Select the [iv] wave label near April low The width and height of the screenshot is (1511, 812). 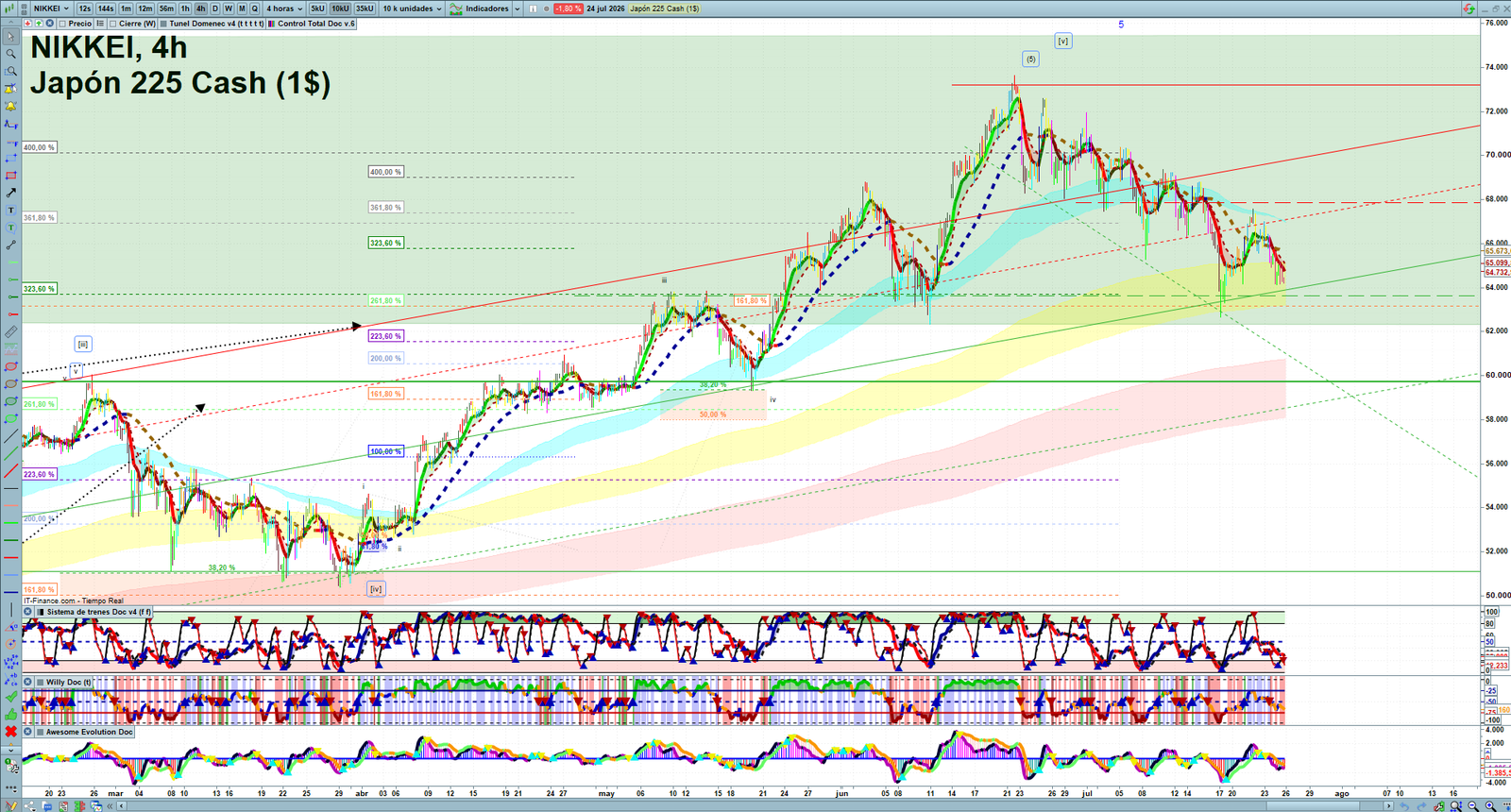coord(376,588)
